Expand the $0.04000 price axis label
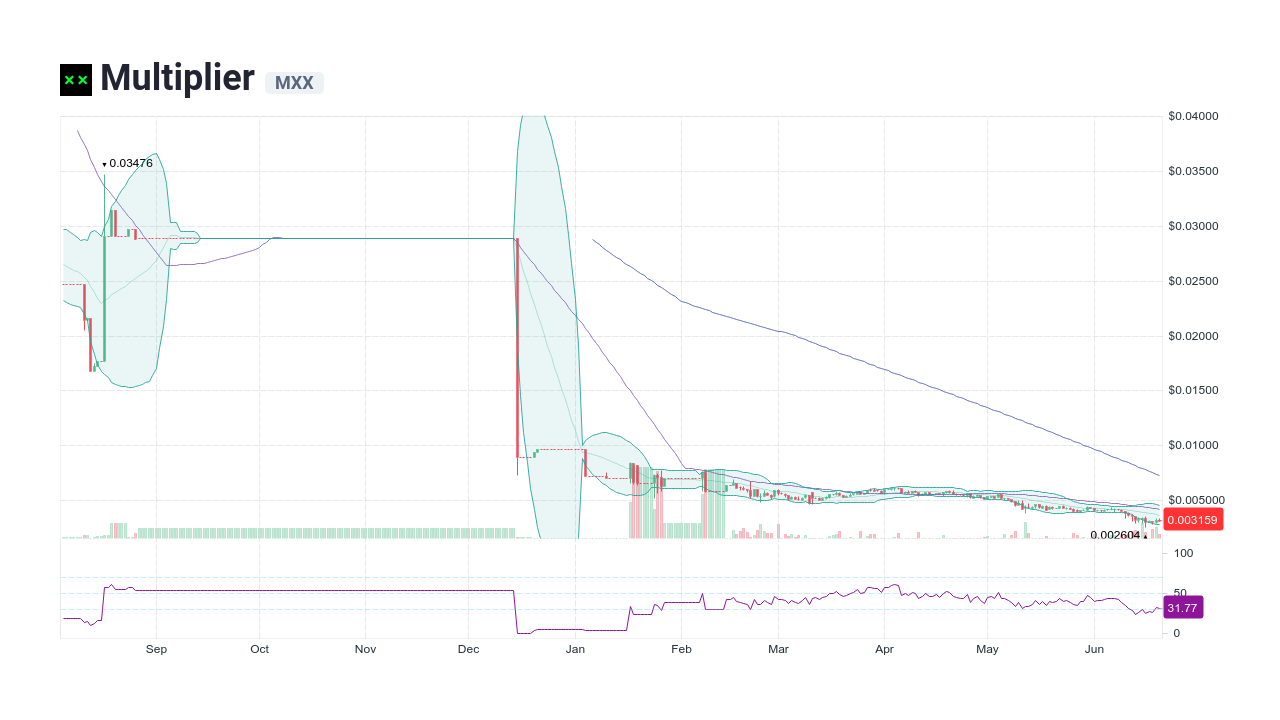 (1193, 116)
